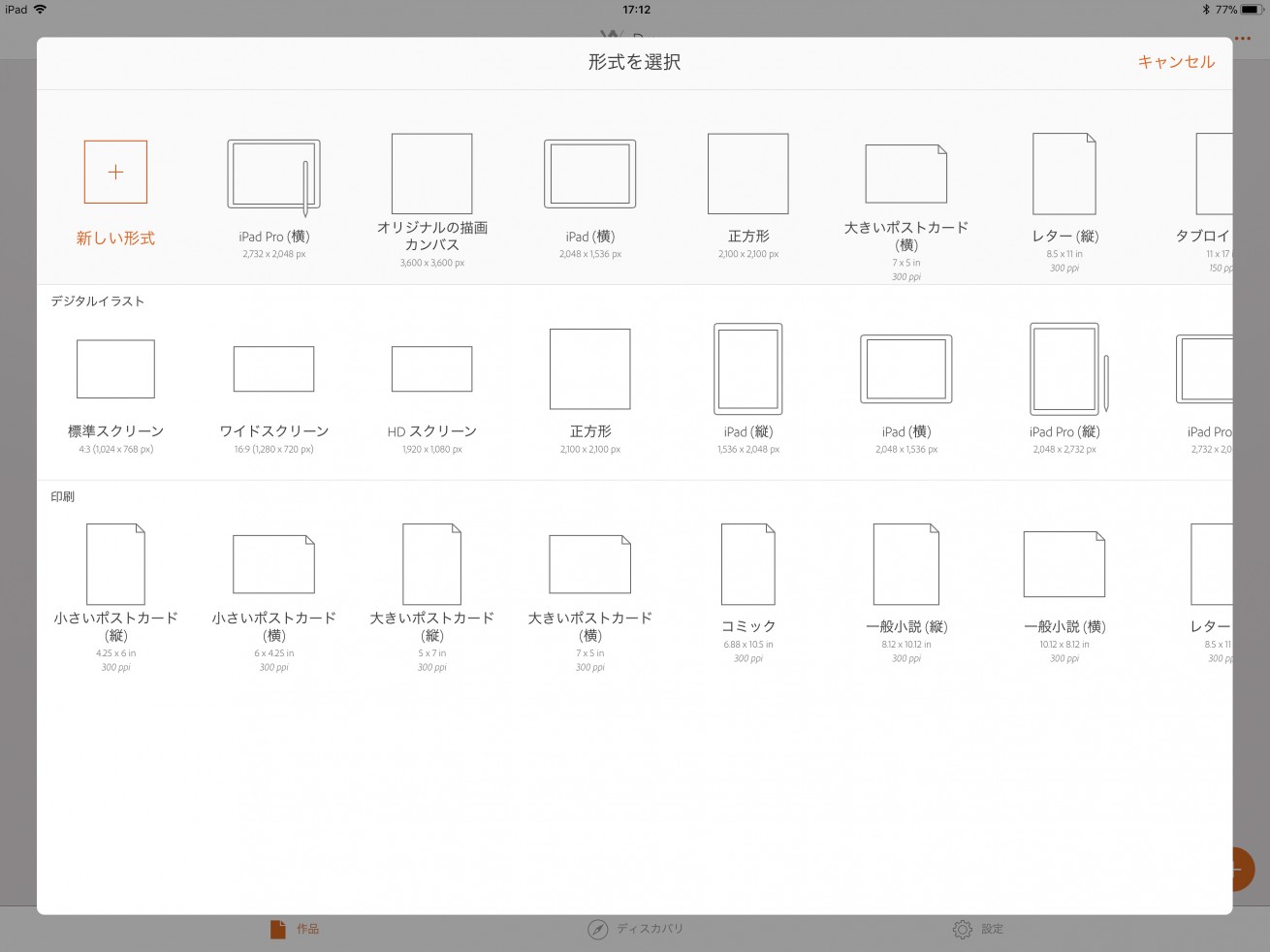Select 大きいポストカード (横) preset under 印刷

click(590, 603)
